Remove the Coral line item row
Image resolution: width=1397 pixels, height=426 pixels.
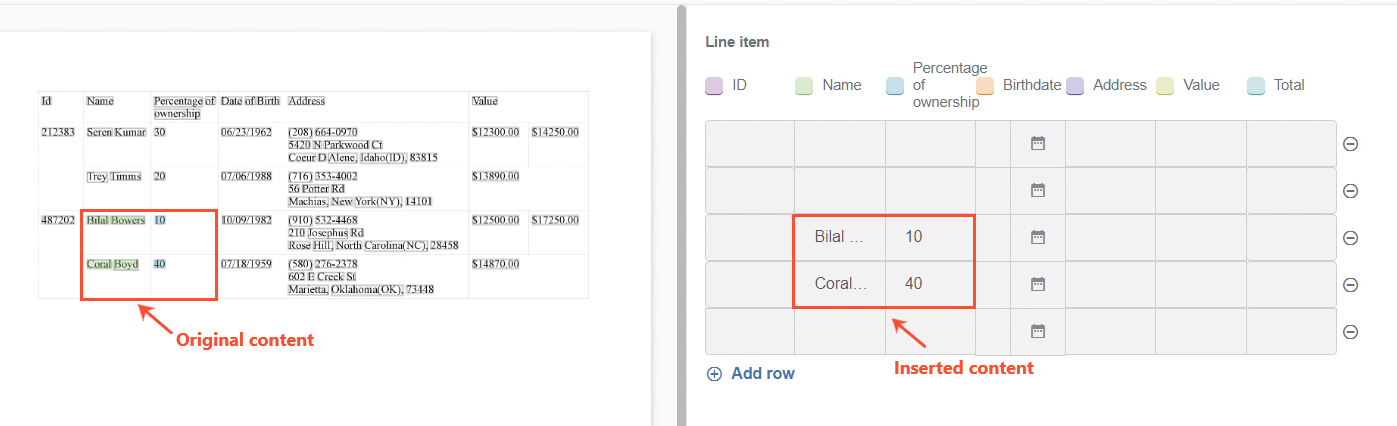[1350, 285]
